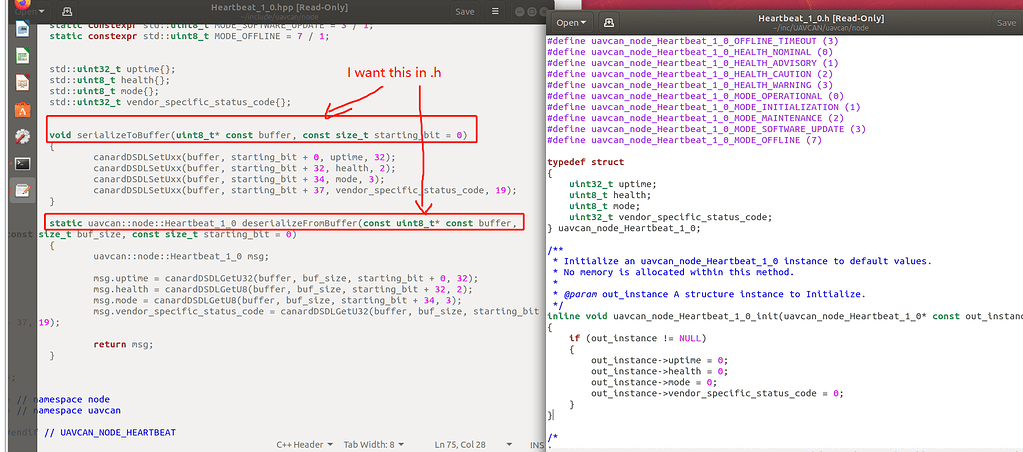1023x452 pixels.
Task: Open LibreOffice Writer from the dock
Action: coord(22,28)
